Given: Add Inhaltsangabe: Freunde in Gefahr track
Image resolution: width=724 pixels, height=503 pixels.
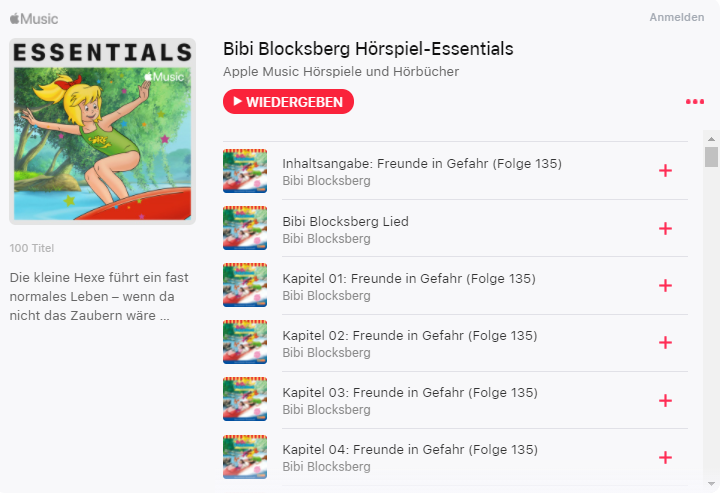Looking at the screenshot, I should click(x=665, y=171).
